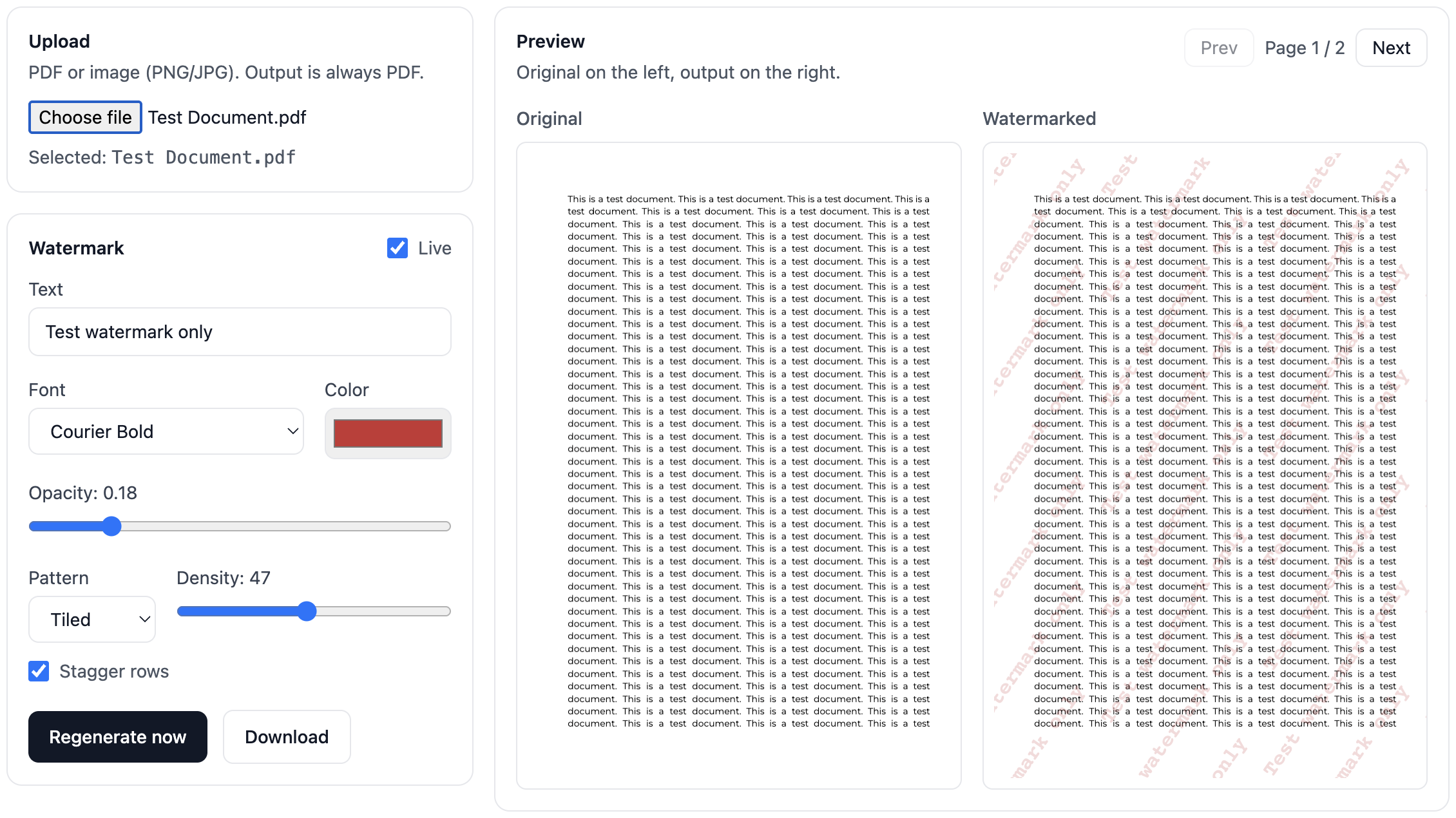The image size is (1456, 818).
Task: Click Download to save the watermarked PDF
Action: coord(286,737)
